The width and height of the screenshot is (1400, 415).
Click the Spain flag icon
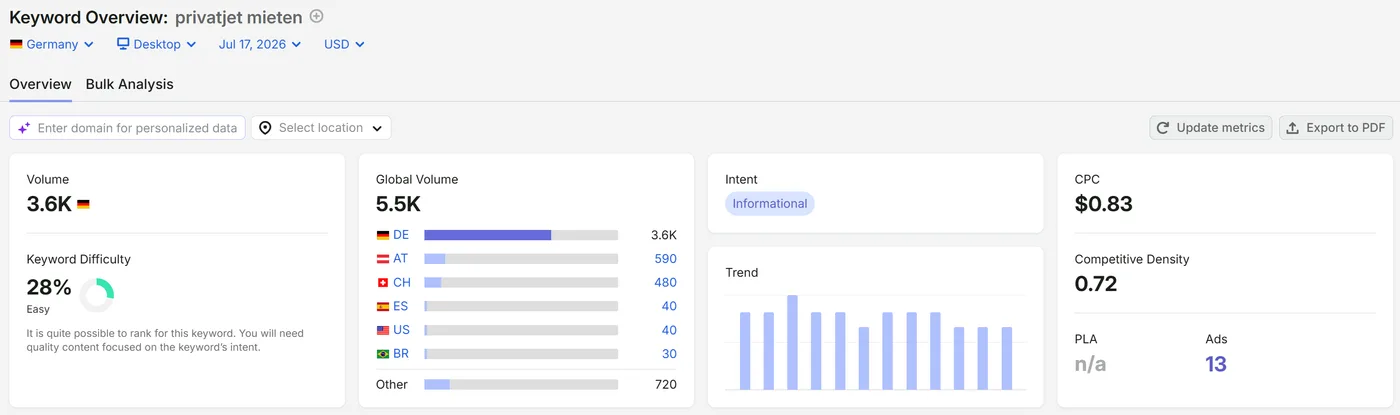(382, 306)
